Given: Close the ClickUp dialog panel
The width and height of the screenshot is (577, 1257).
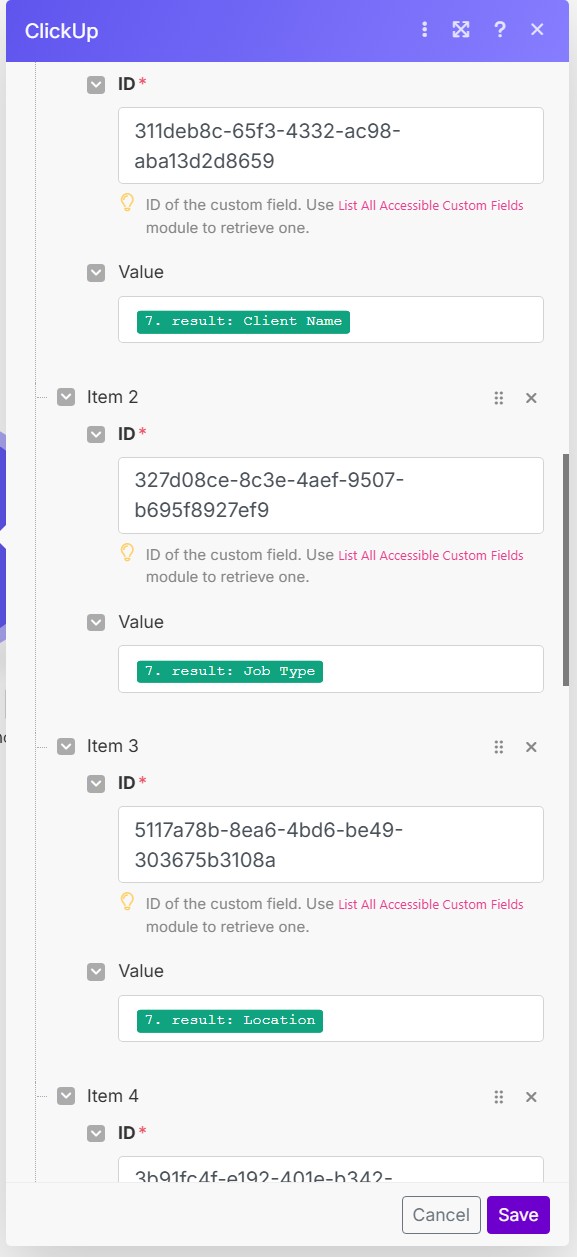Looking at the screenshot, I should 537,30.
